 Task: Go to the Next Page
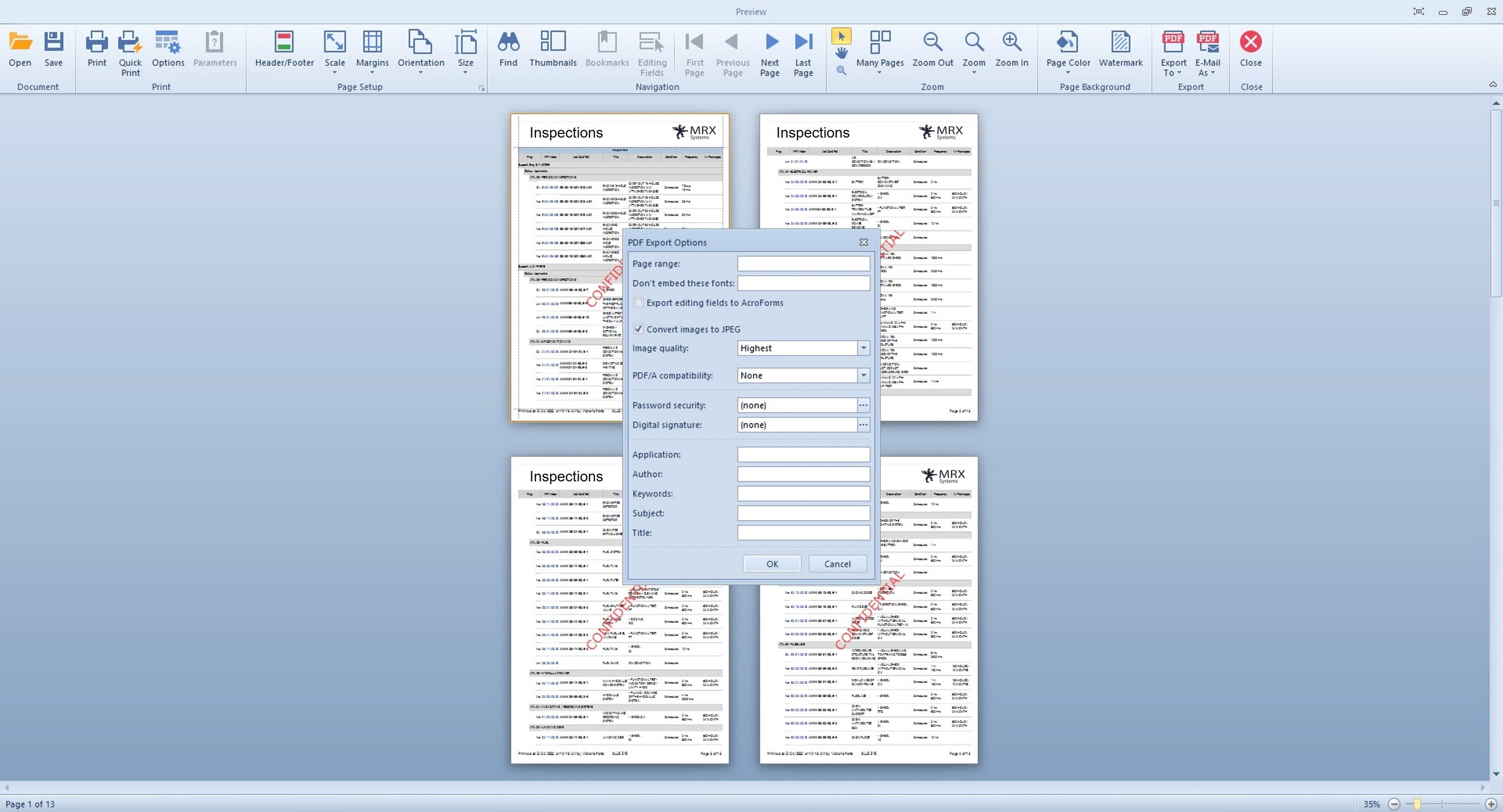pos(770,53)
